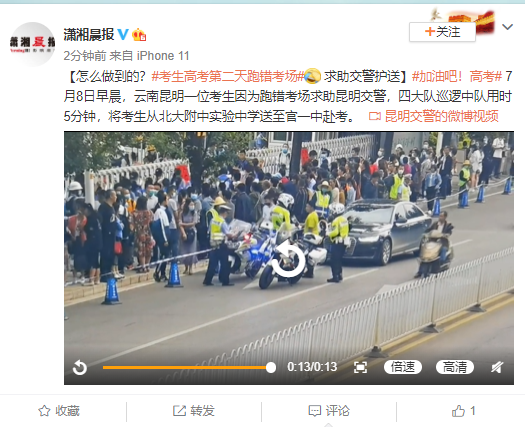Replay video using center replay icon
Image resolution: width=525 pixels, height=427 pixels.
[288, 260]
